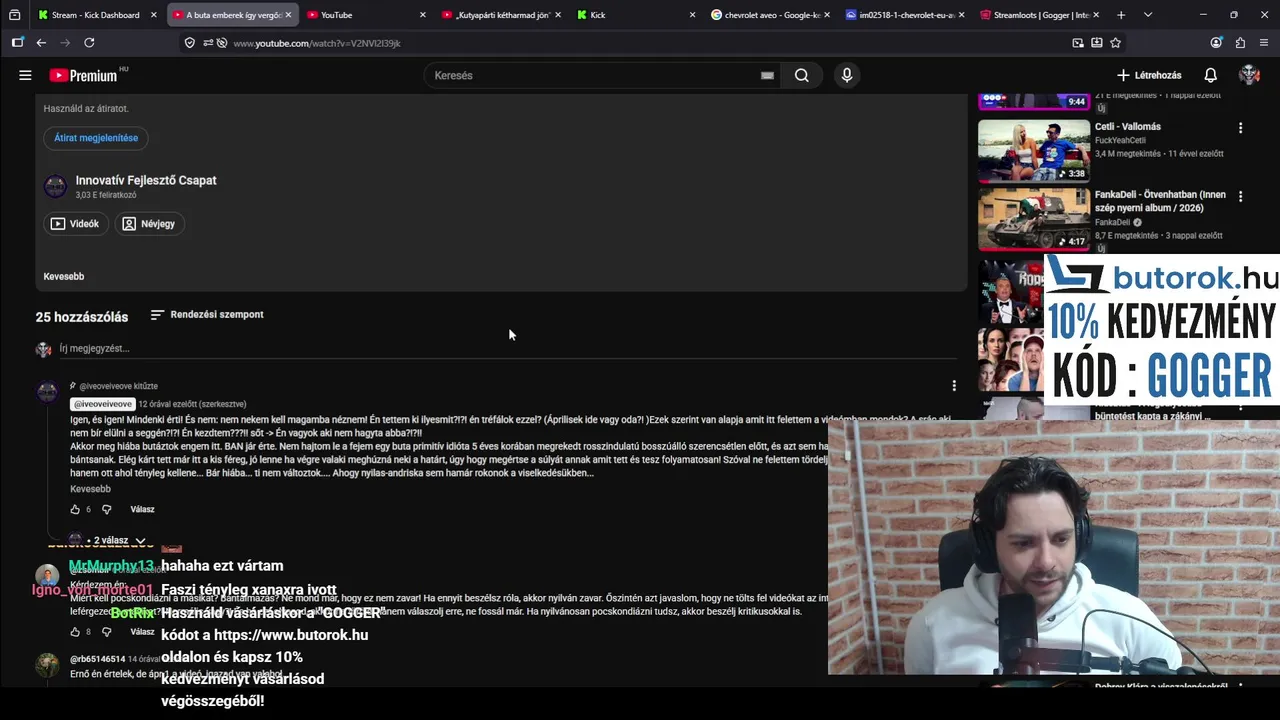Like the pinned @iveoveiveove comment

tap(75, 509)
